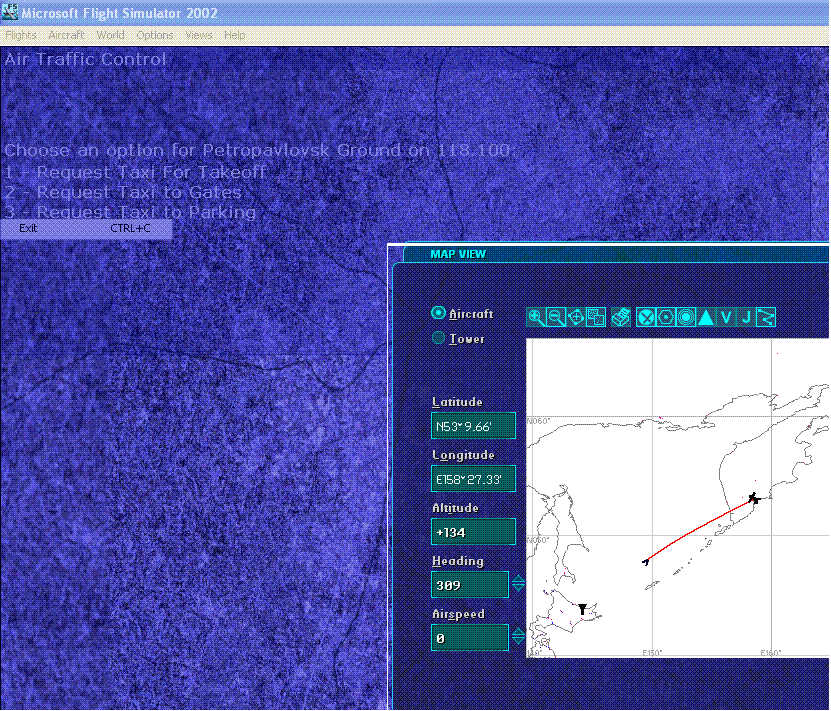This screenshot has height=711, width=831.
Task: Click the Longitude input field
Action: 473,479
